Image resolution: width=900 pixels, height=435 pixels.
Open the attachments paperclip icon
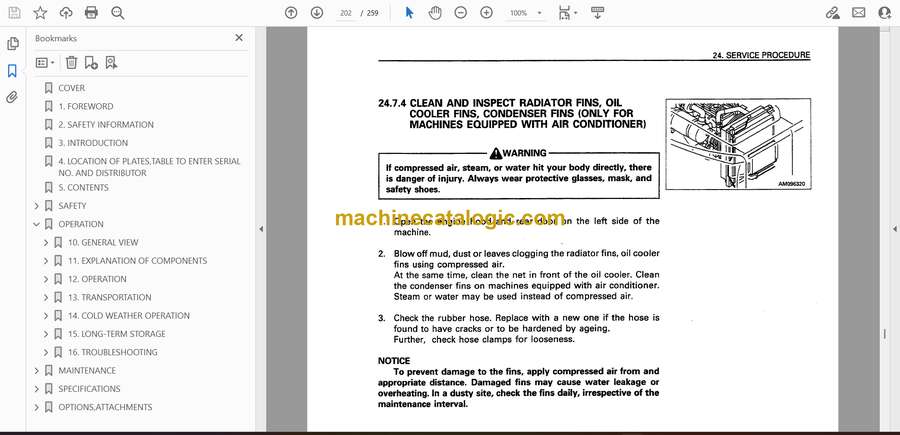[12, 97]
